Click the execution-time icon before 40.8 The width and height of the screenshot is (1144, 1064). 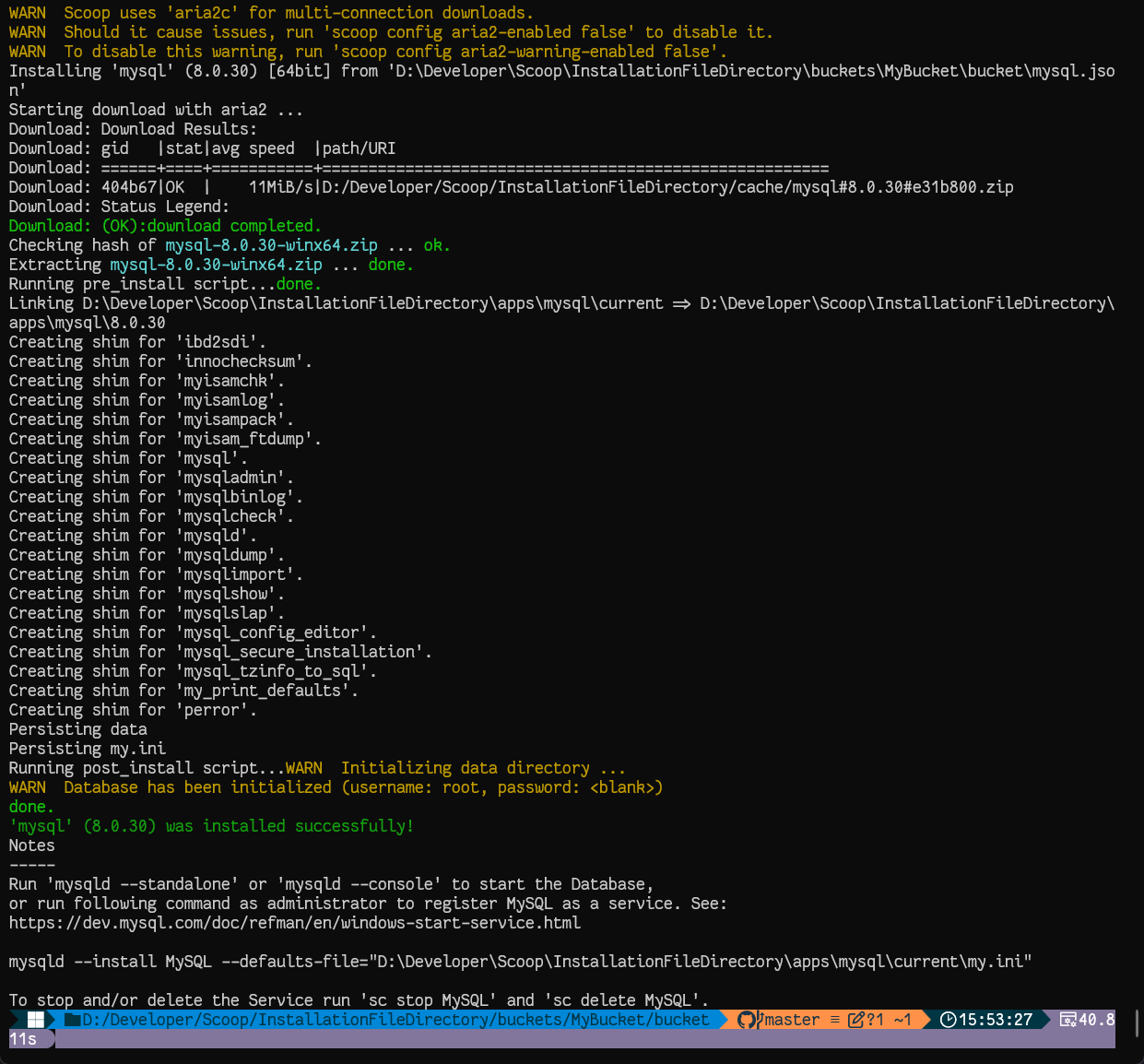pos(1068,1019)
